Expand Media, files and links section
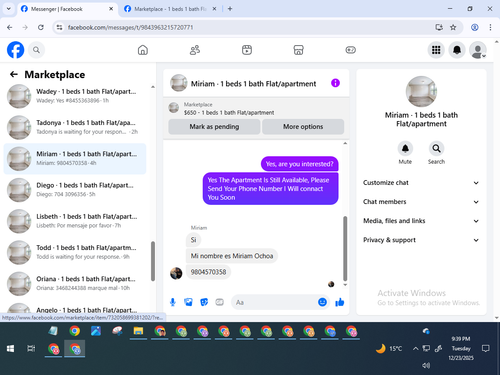 [421, 221]
